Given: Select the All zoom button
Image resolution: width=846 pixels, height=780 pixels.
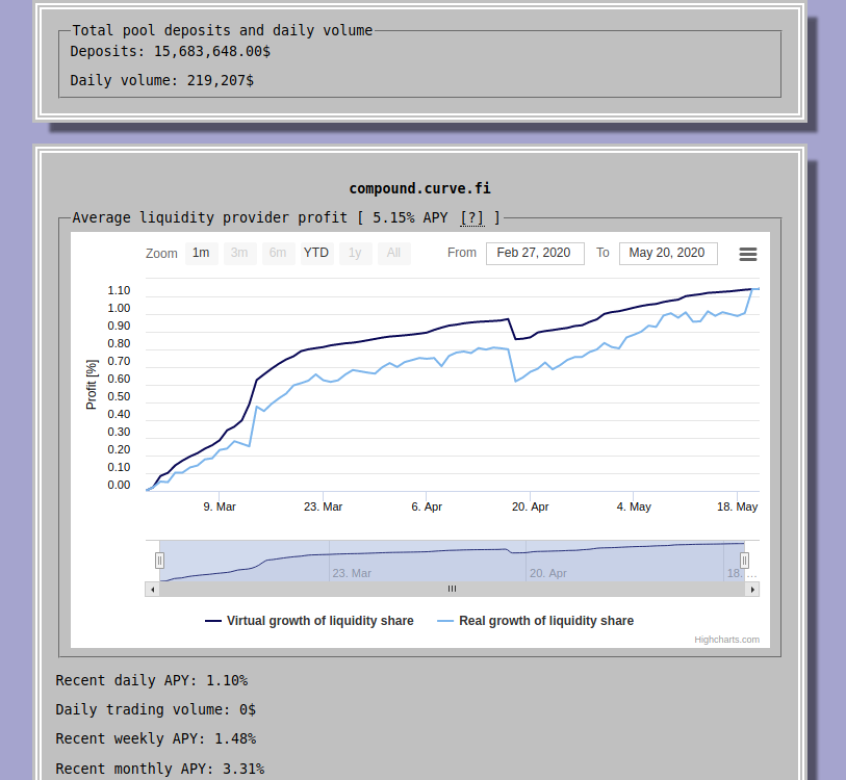Looking at the screenshot, I should click(x=394, y=253).
